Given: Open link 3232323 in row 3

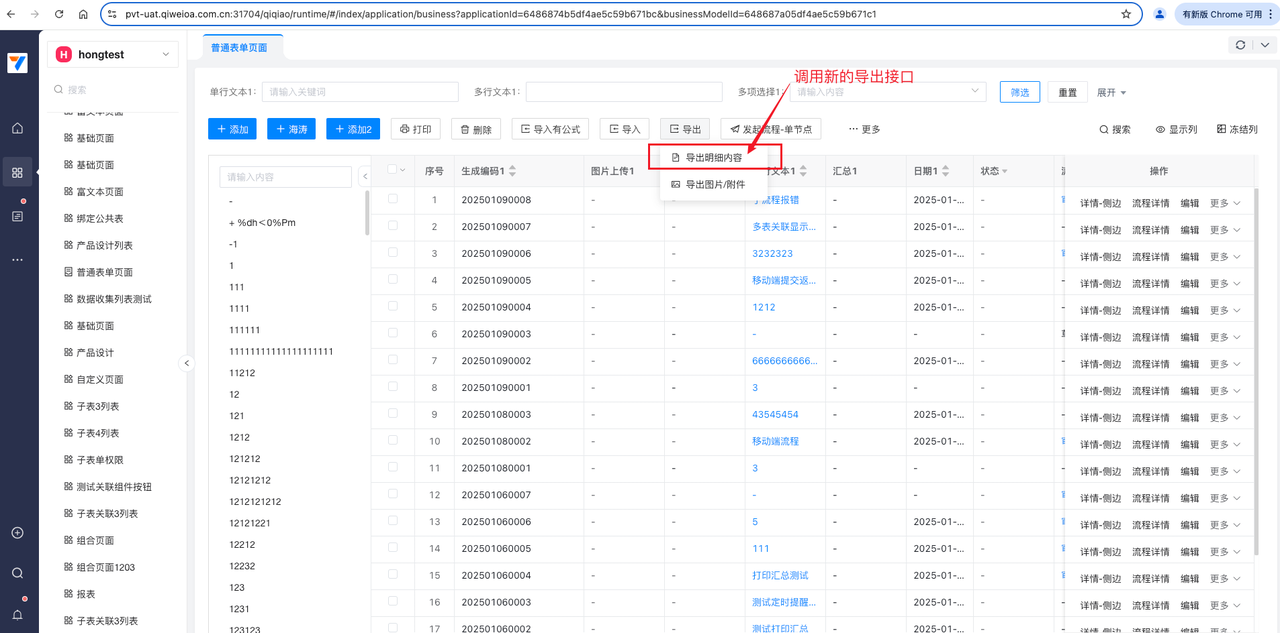Looking at the screenshot, I should click(x=772, y=254).
